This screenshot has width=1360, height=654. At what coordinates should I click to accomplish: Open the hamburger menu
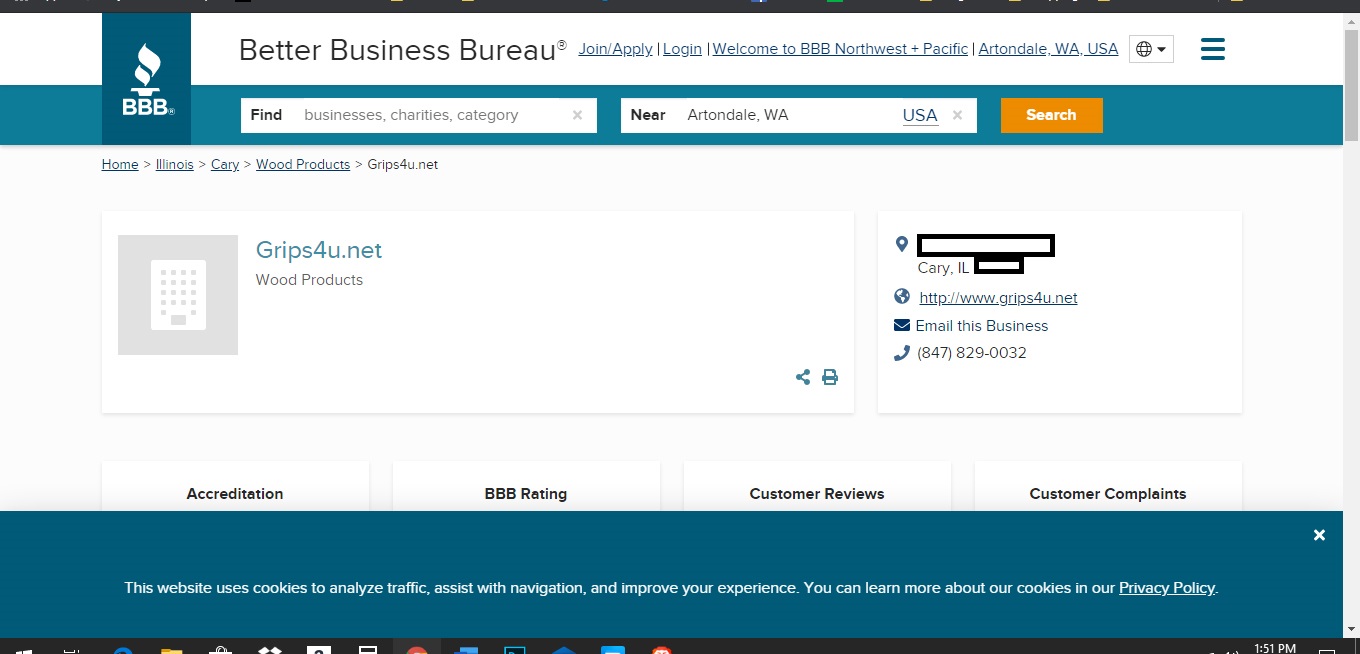1213,49
